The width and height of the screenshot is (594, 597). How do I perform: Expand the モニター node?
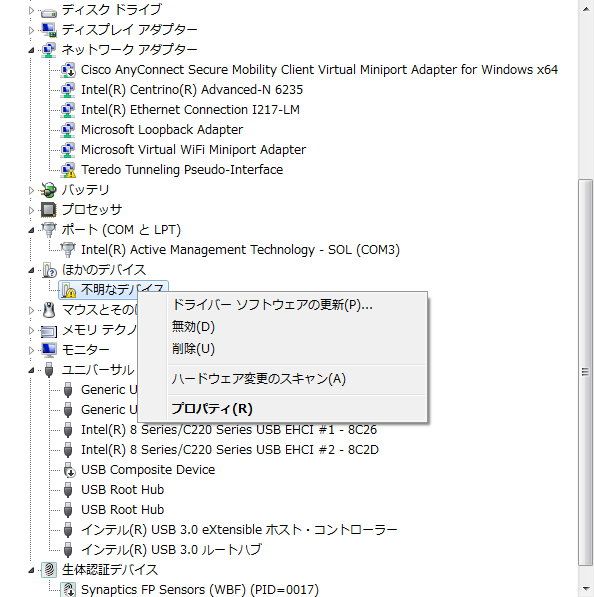click(32, 350)
